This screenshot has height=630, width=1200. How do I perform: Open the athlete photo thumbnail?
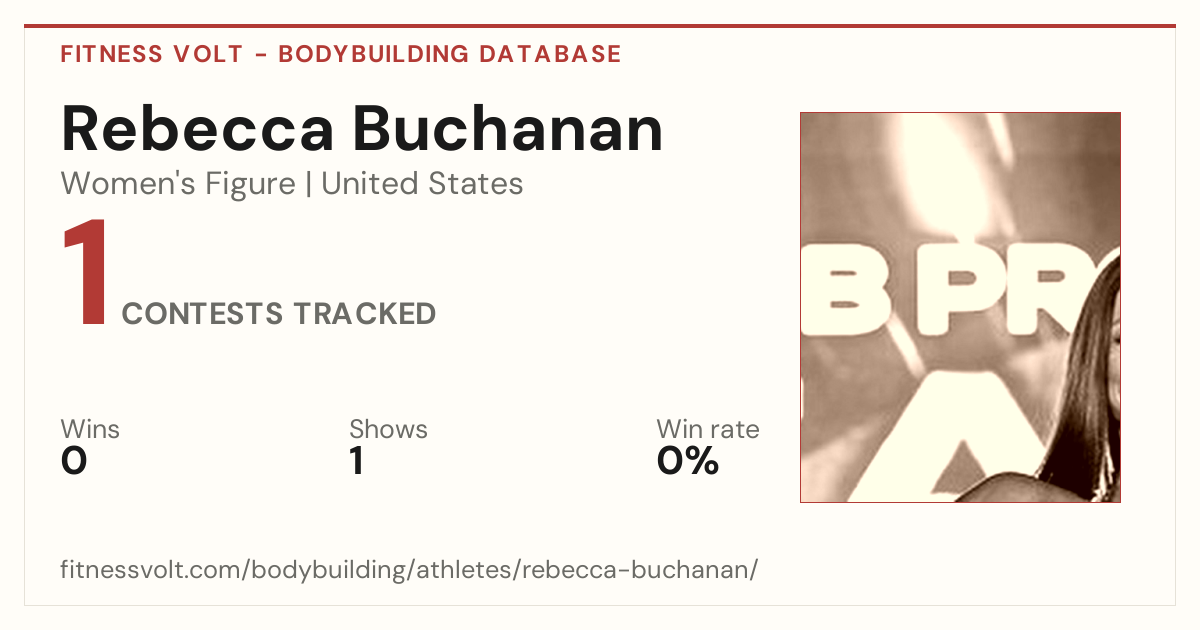coord(960,307)
